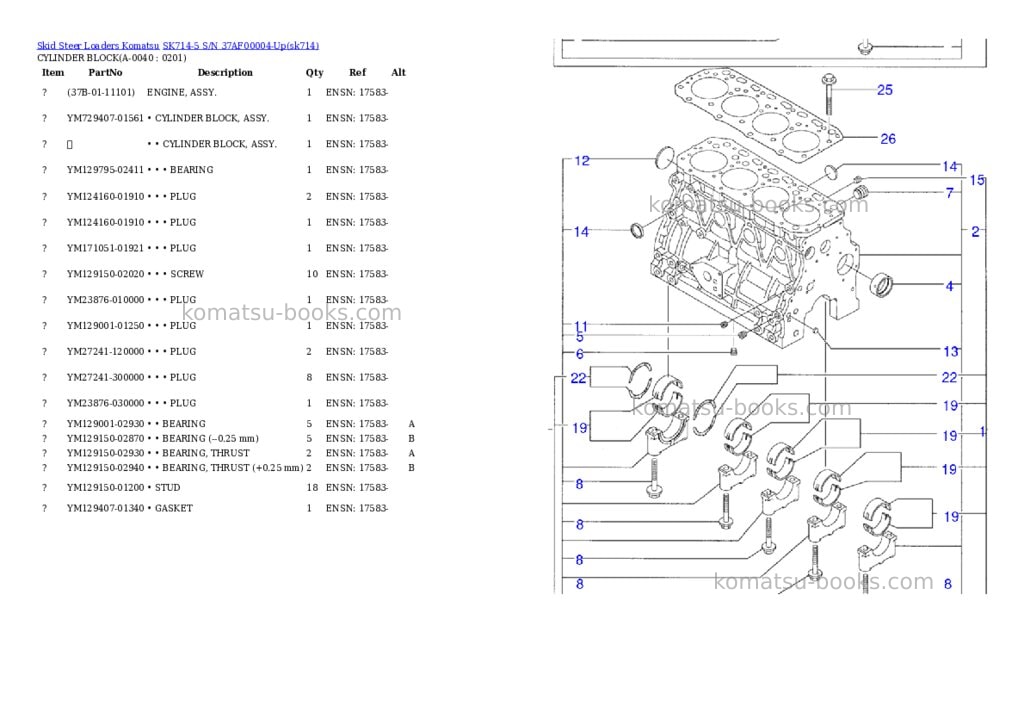
Task: Click part number YM23876-030000
Action: 105,404
